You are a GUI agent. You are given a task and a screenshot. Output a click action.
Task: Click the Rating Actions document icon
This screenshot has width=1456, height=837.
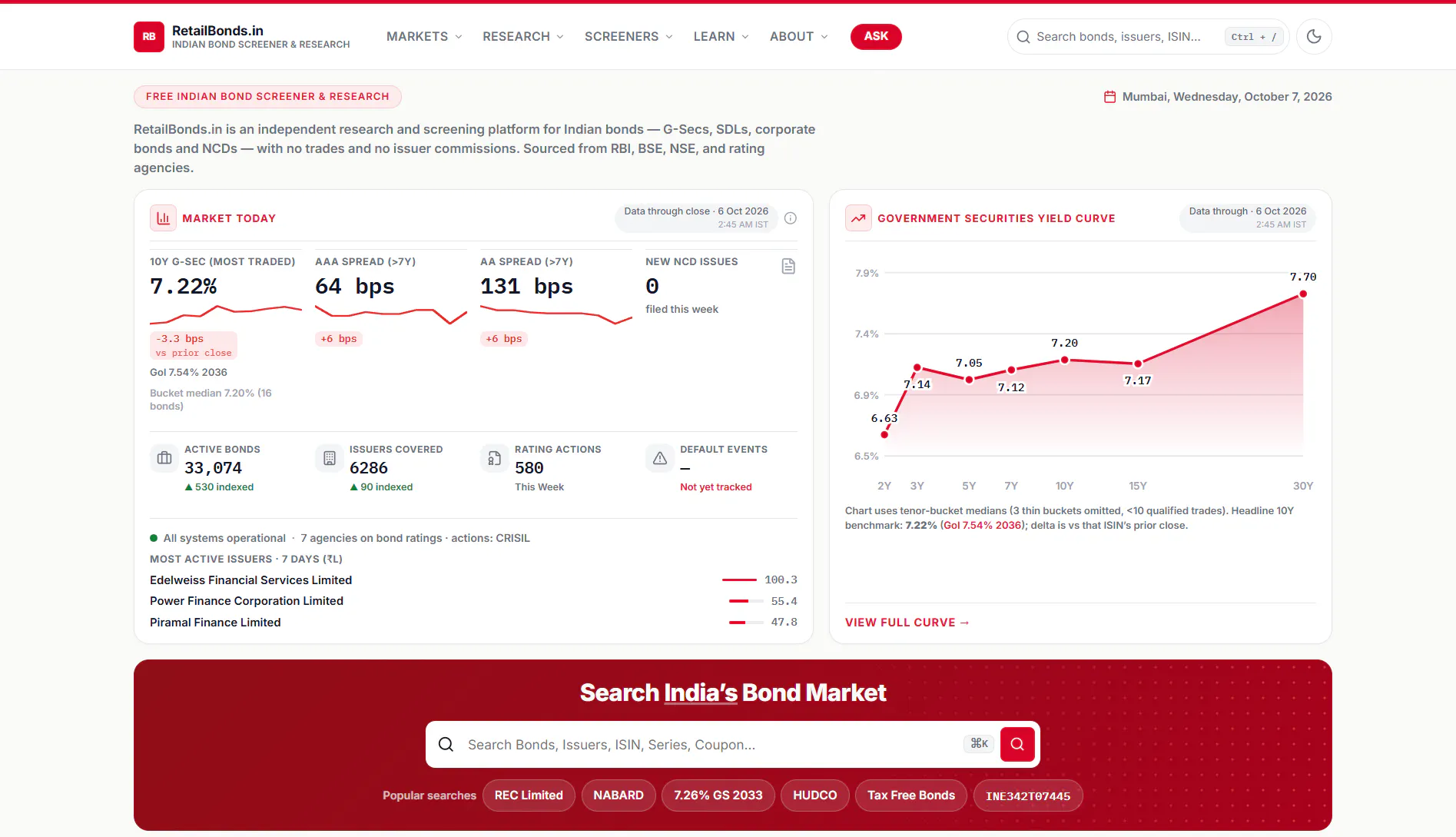[x=495, y=458]
